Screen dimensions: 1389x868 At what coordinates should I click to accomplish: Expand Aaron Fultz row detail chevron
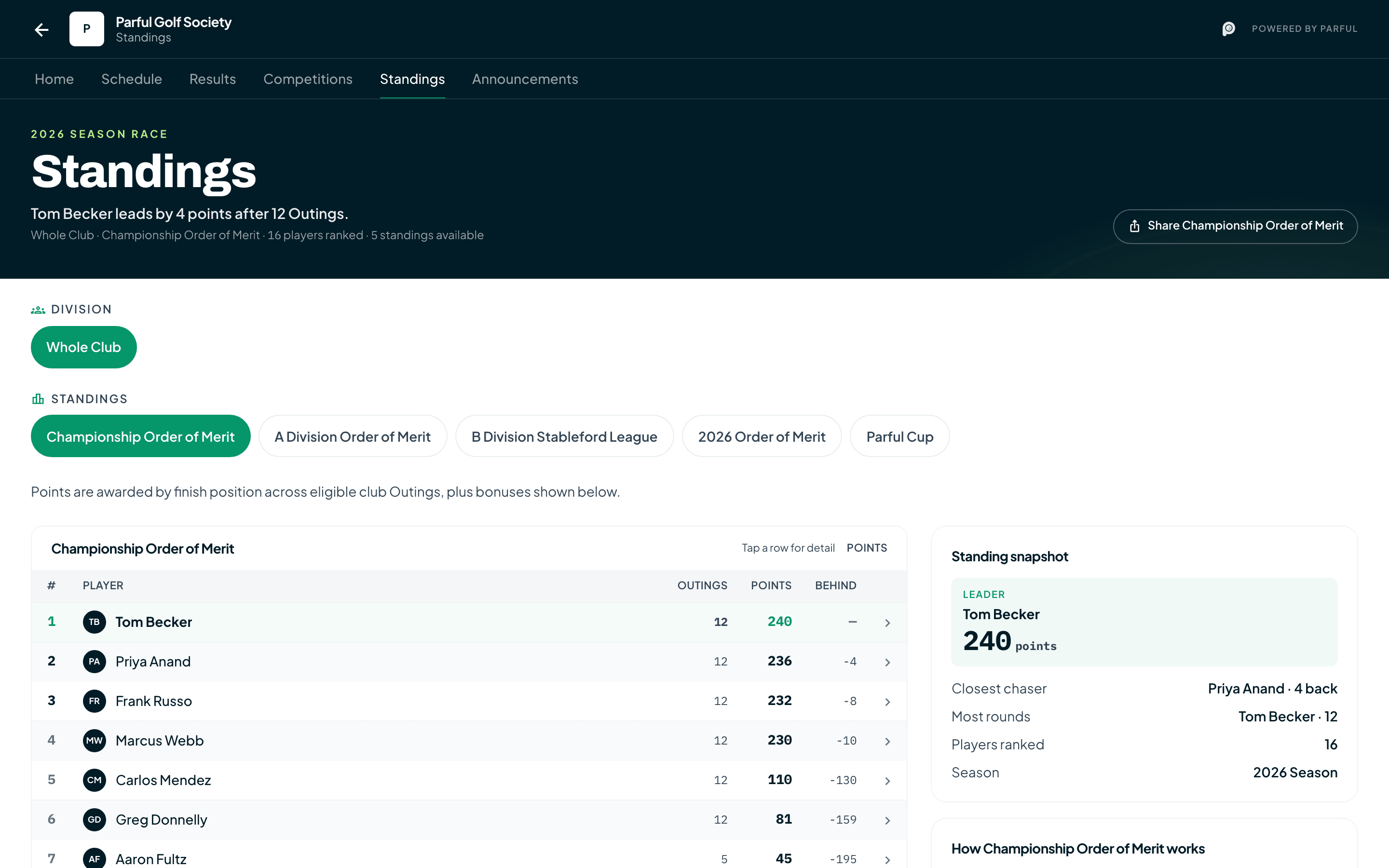(887, 860)
